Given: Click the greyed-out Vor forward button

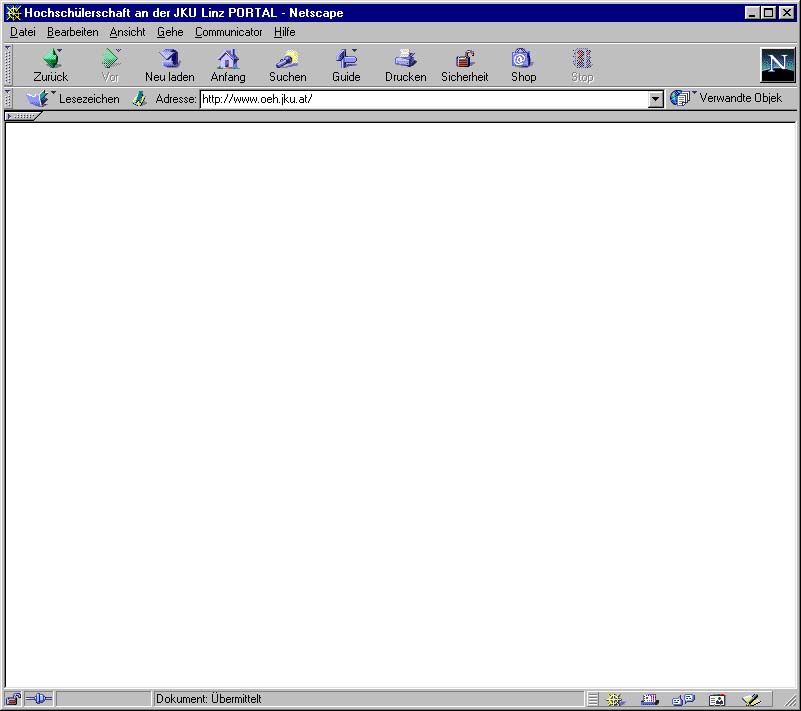Looking at the screenshot, I should 110,65.
